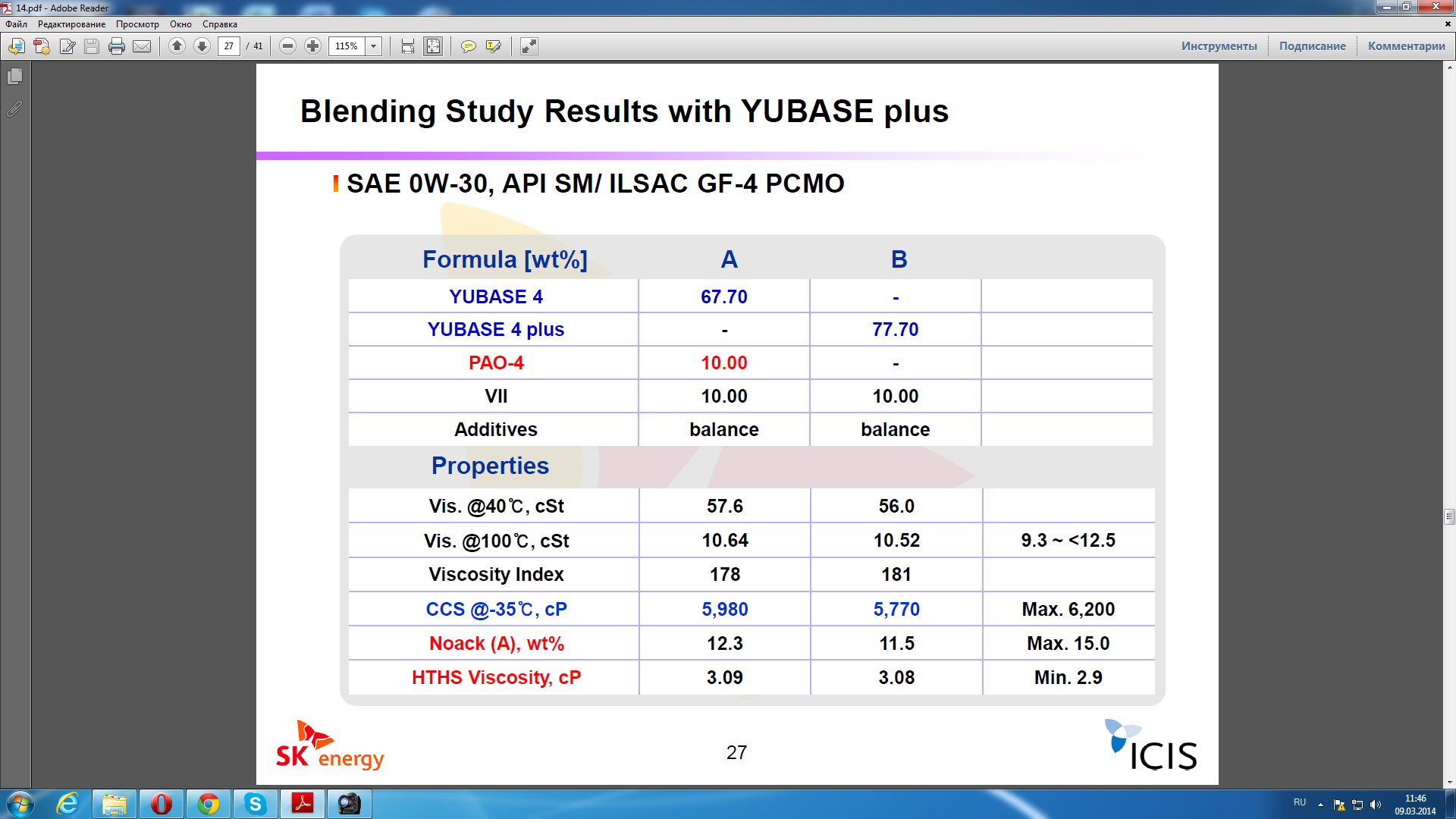This screenshot has width=1456, height=819.
Task: Click the fit width scrolling mode icon
Action: [x=408, y=46]
